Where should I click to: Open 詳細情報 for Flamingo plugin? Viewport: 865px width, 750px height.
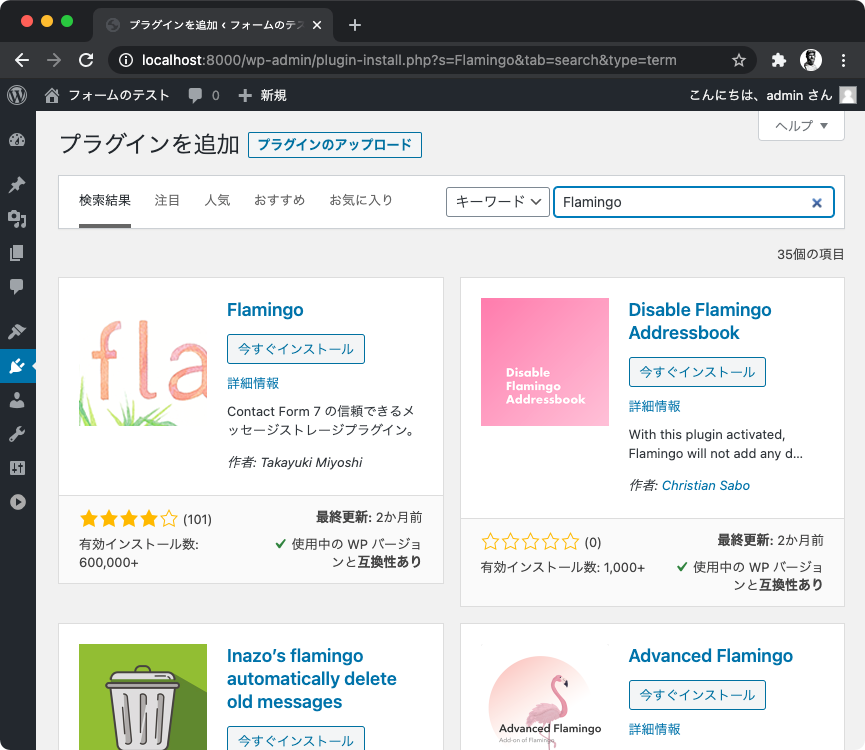tap(253, 383)
